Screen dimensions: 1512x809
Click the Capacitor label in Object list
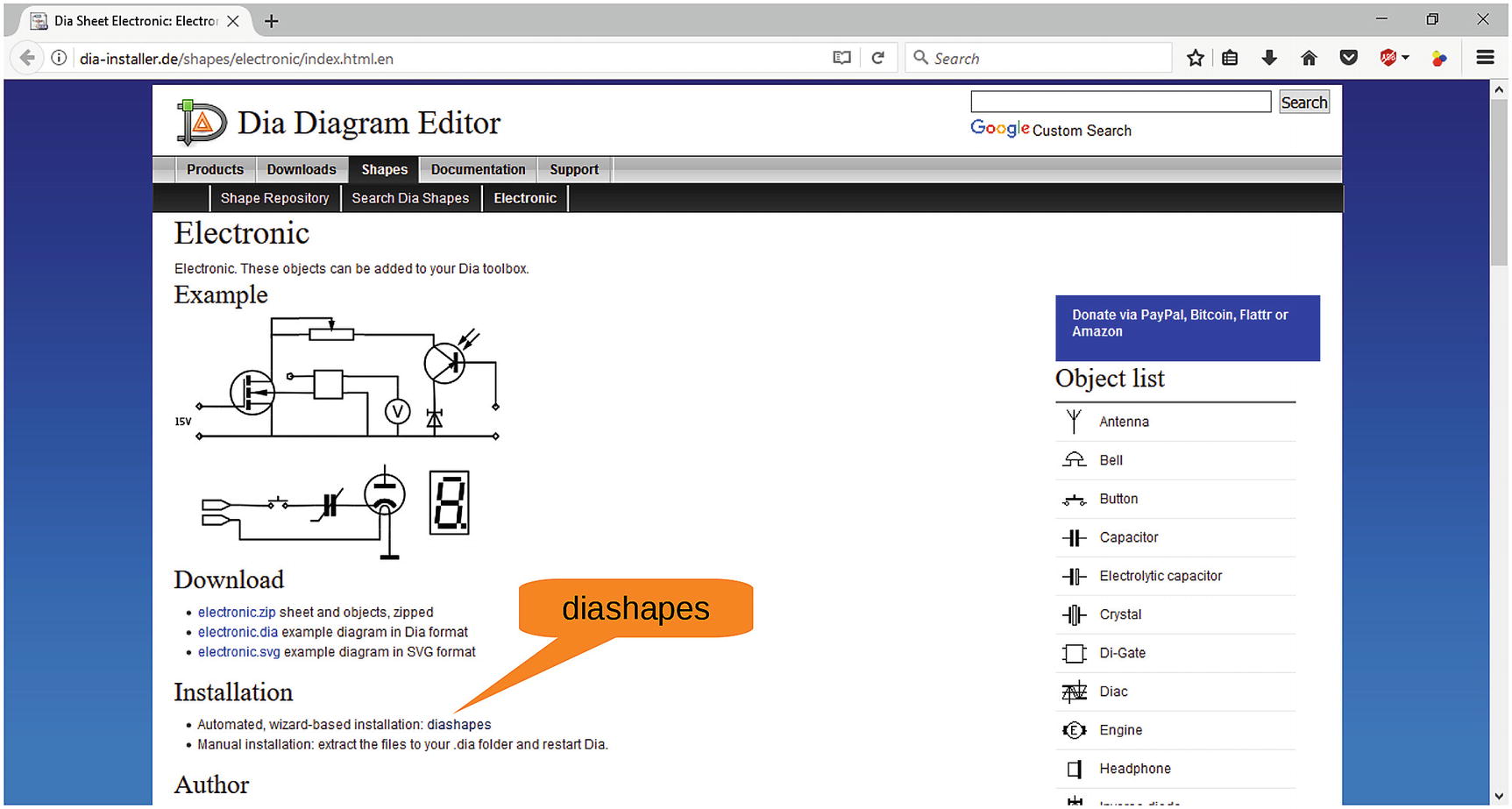[1129, 537]
